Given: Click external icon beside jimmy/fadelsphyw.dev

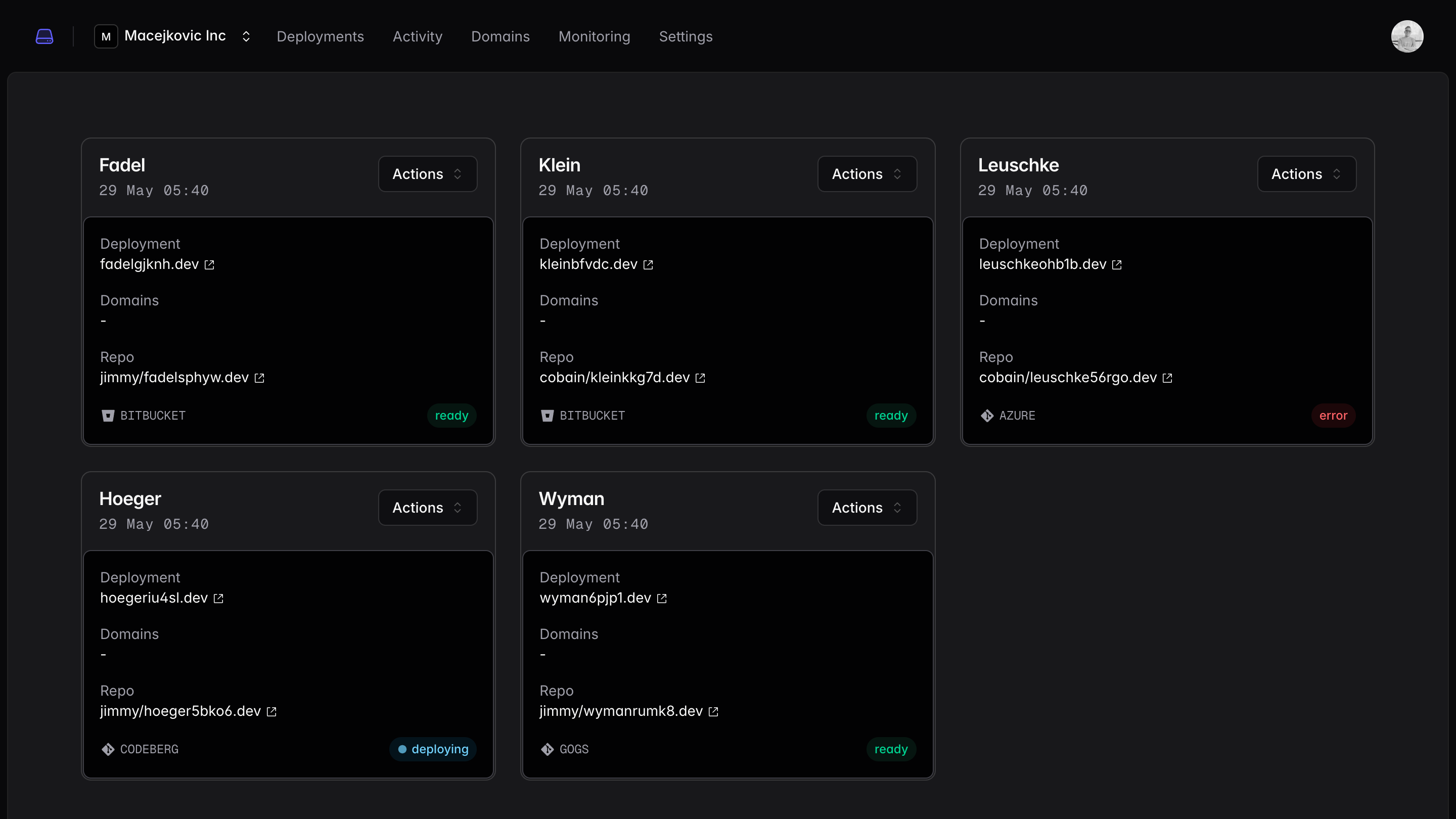Looking at the screenshot, I should (x=259, y=378).
